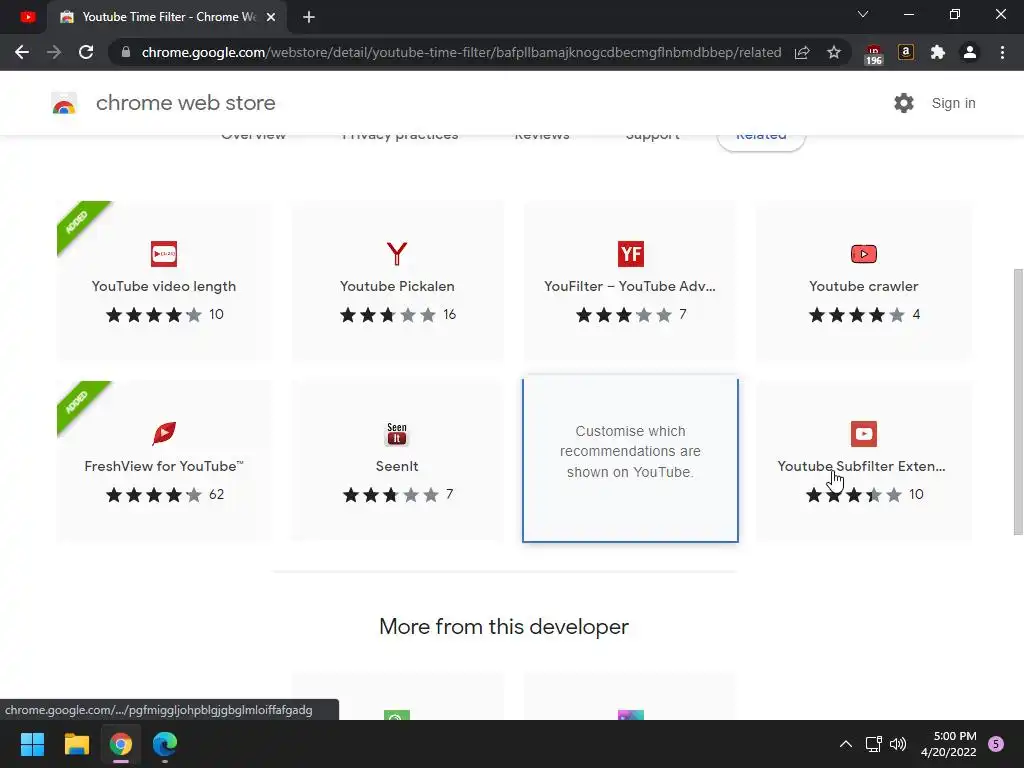Open File Explorer from the taskbar

pyautogui.click(x=76, y=744)
